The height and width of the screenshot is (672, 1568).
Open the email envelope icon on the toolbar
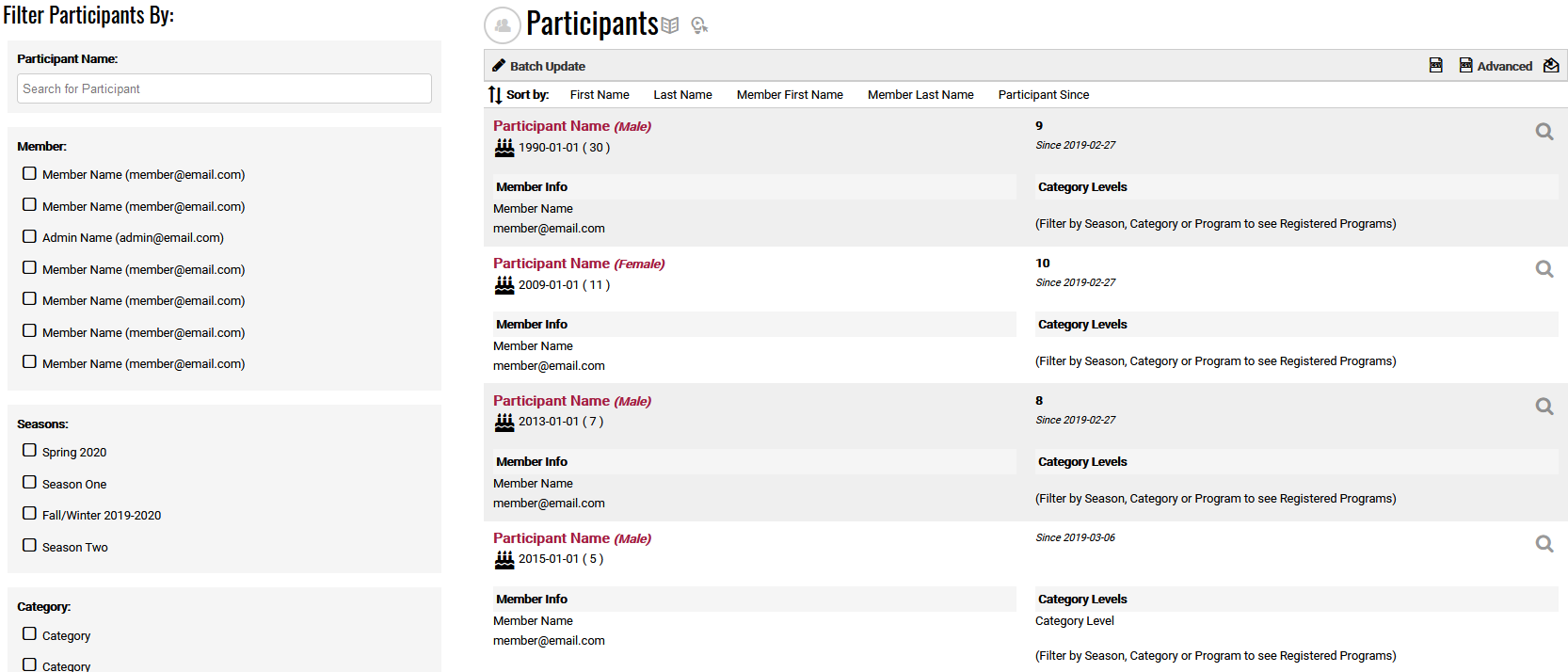tap(1551, 65)
